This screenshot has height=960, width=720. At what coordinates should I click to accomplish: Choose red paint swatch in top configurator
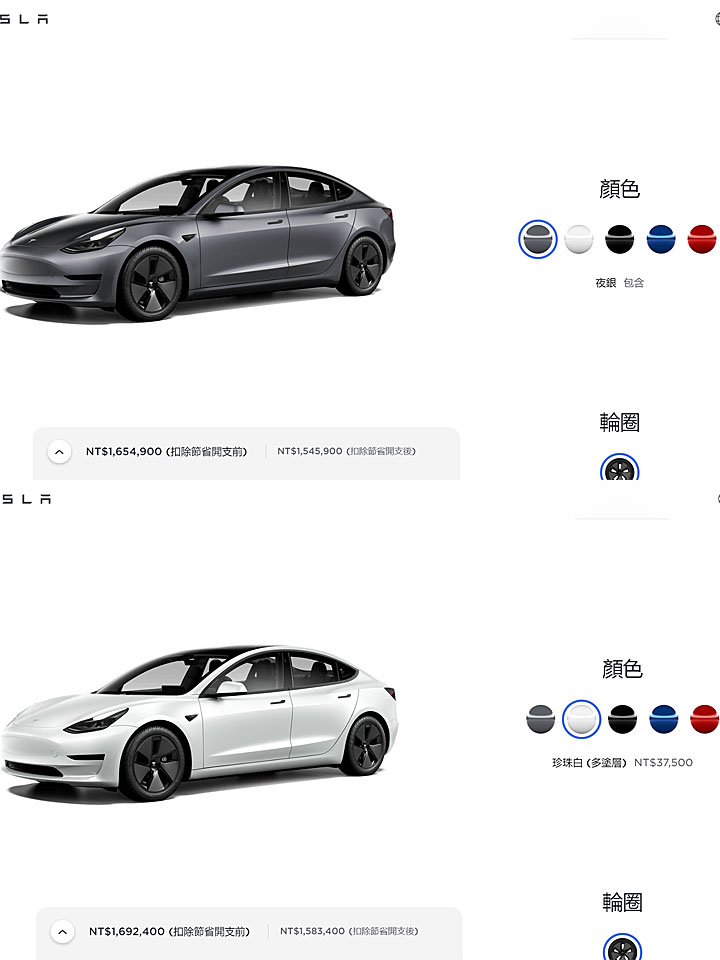point(702,239)
